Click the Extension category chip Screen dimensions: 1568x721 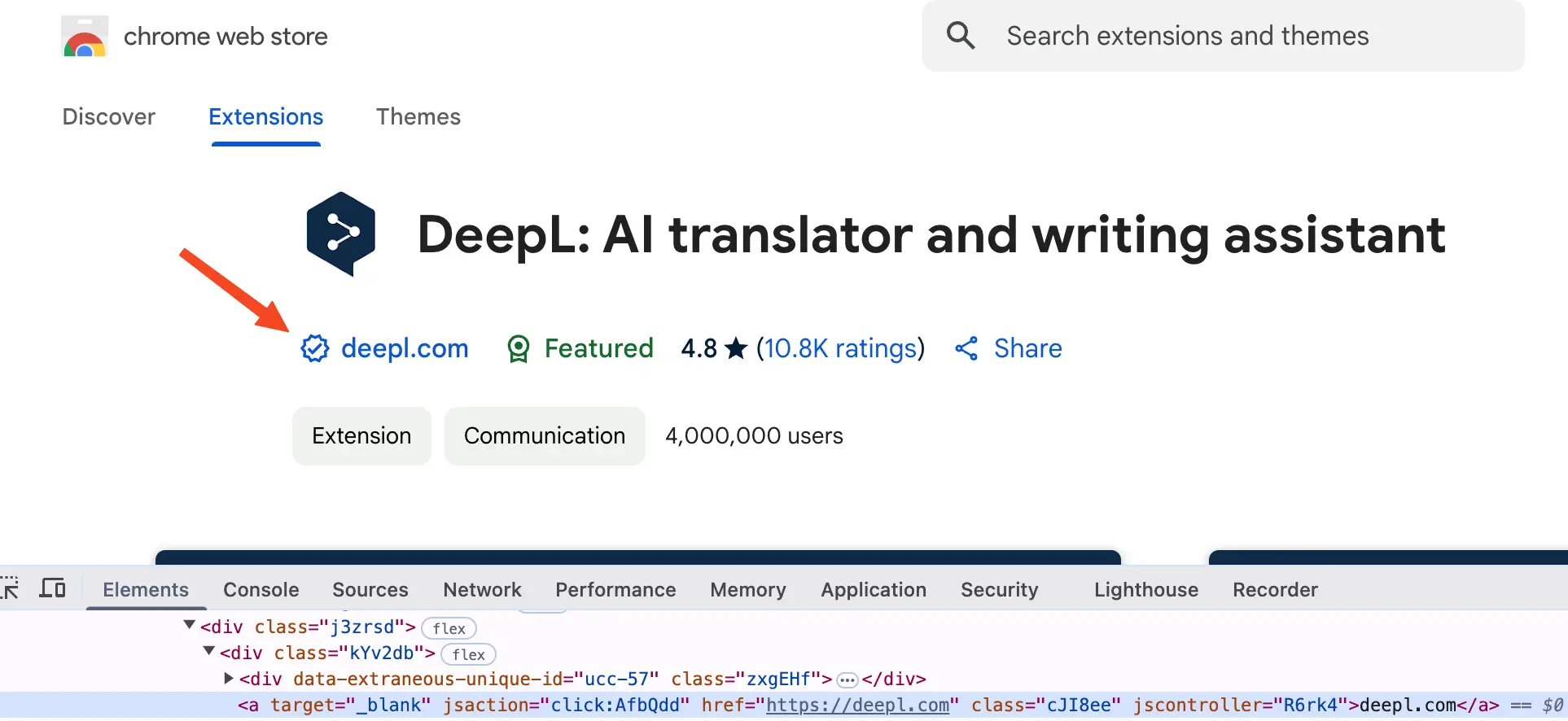click(x=361, y=436)
